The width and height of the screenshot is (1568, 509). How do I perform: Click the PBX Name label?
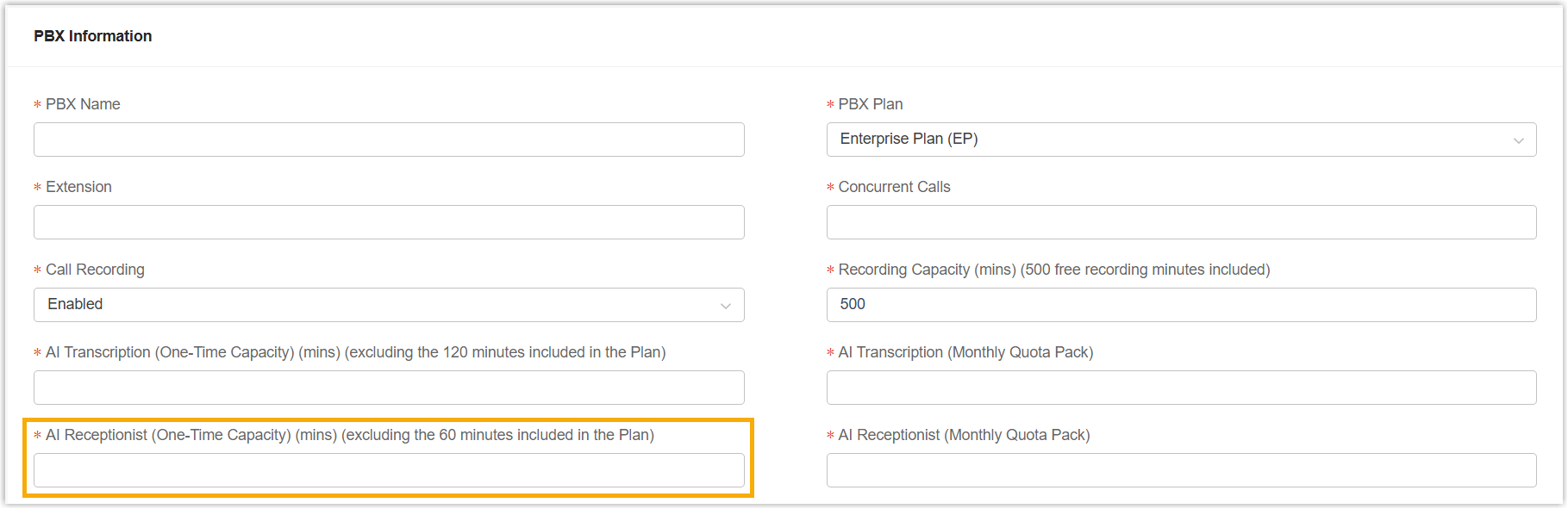click(83, 104)
